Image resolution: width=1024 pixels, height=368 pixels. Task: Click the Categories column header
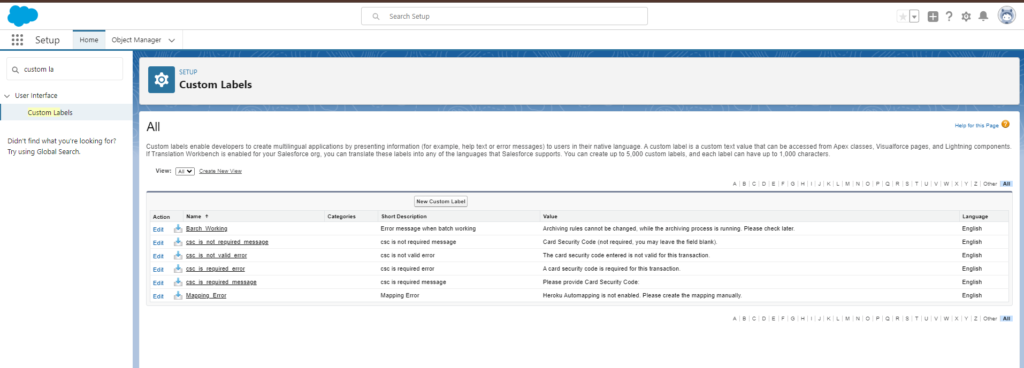point(341,216)
